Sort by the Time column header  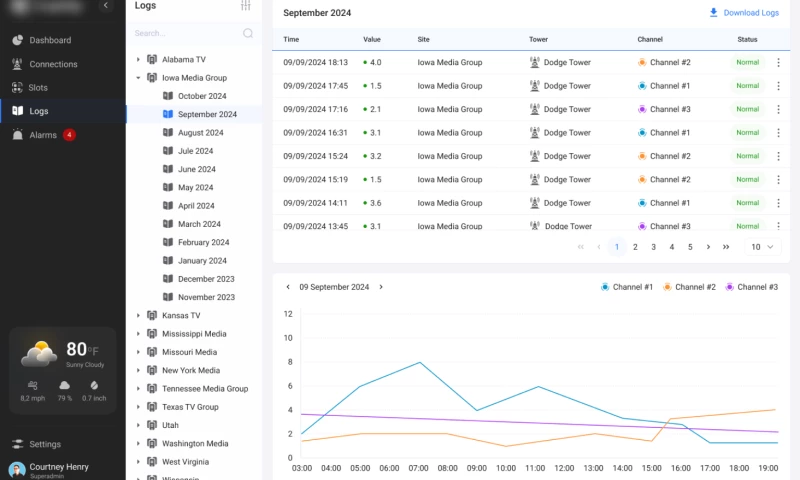pyautogui.click(x=291, y=39)
